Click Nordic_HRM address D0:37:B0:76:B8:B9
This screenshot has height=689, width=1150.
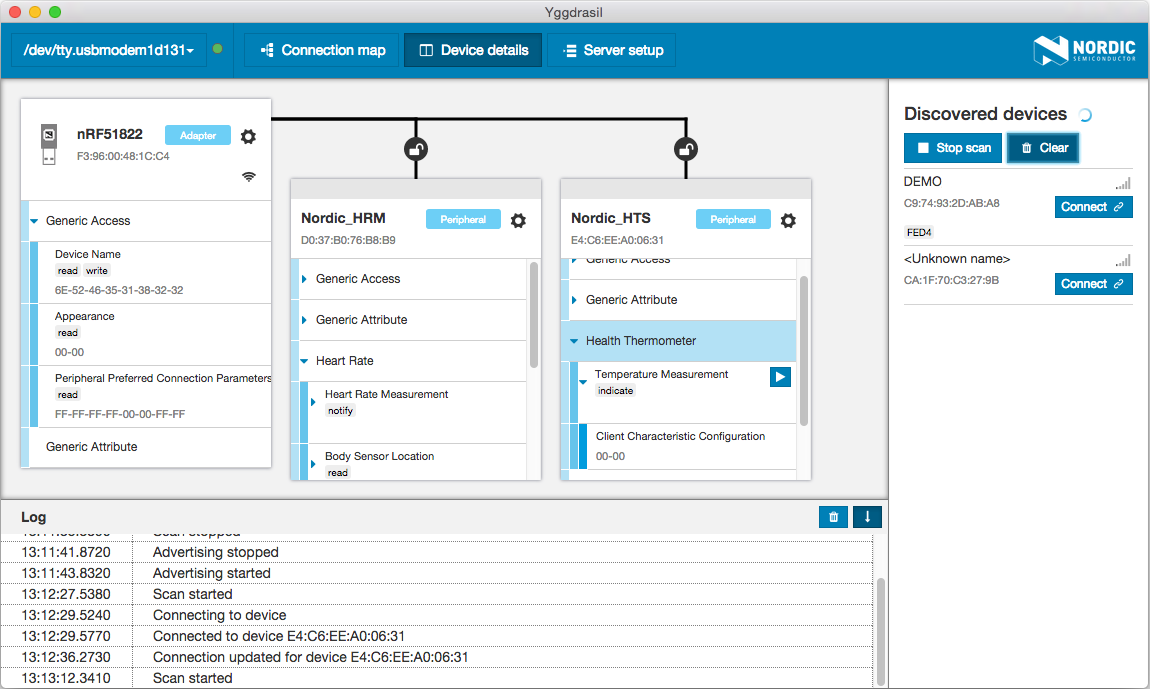[348, 241]
